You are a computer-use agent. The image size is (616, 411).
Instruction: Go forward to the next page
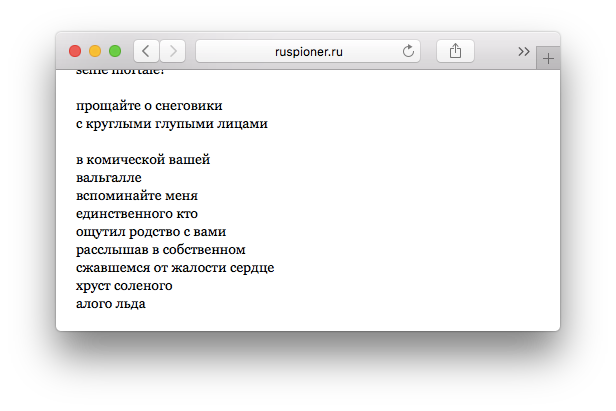click(x=172, y=51)
